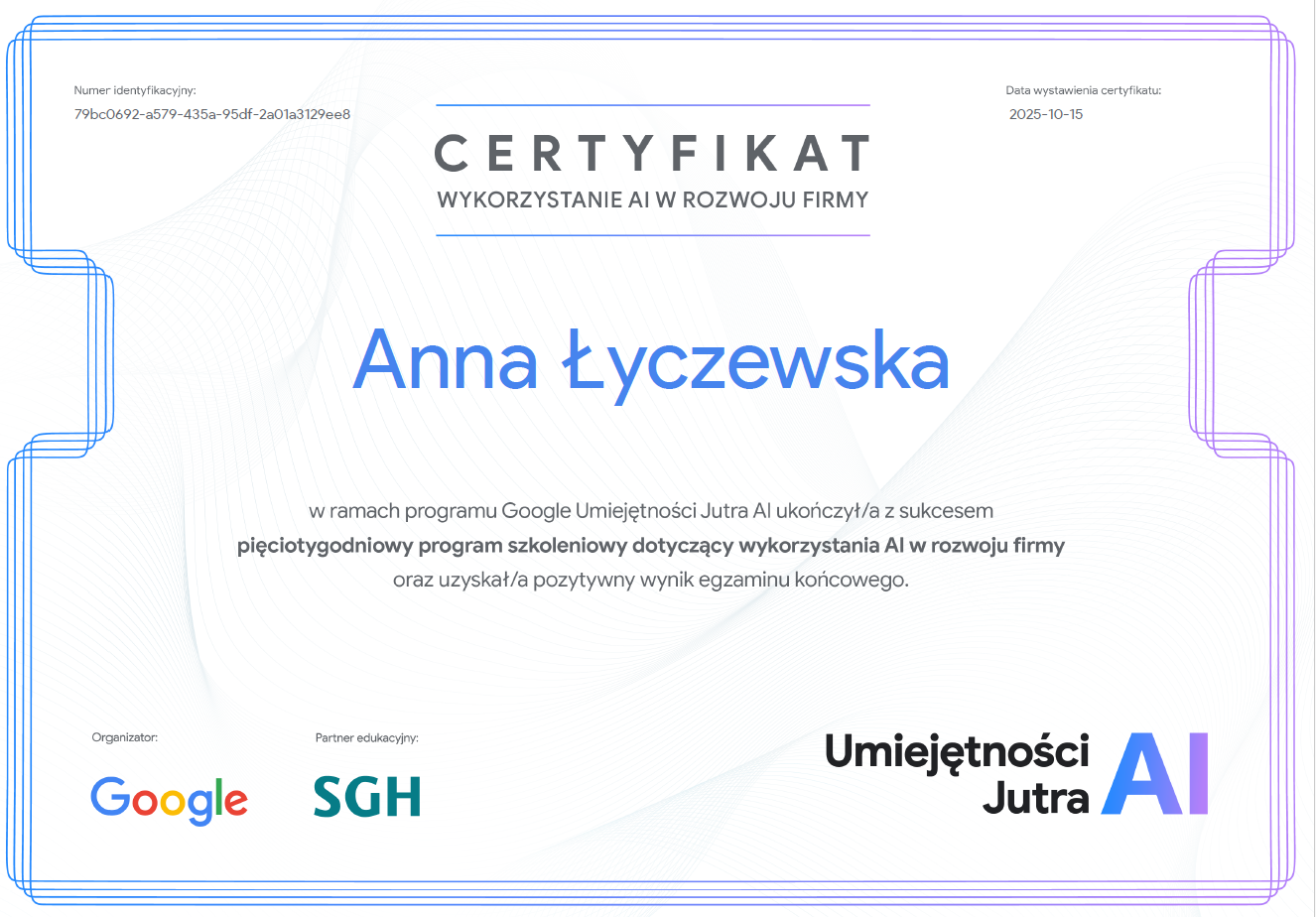Select the CERTYFIKAT heading
Viewport: 1316px width, 917px height.
pyautogui.click(x=652, y=154)
